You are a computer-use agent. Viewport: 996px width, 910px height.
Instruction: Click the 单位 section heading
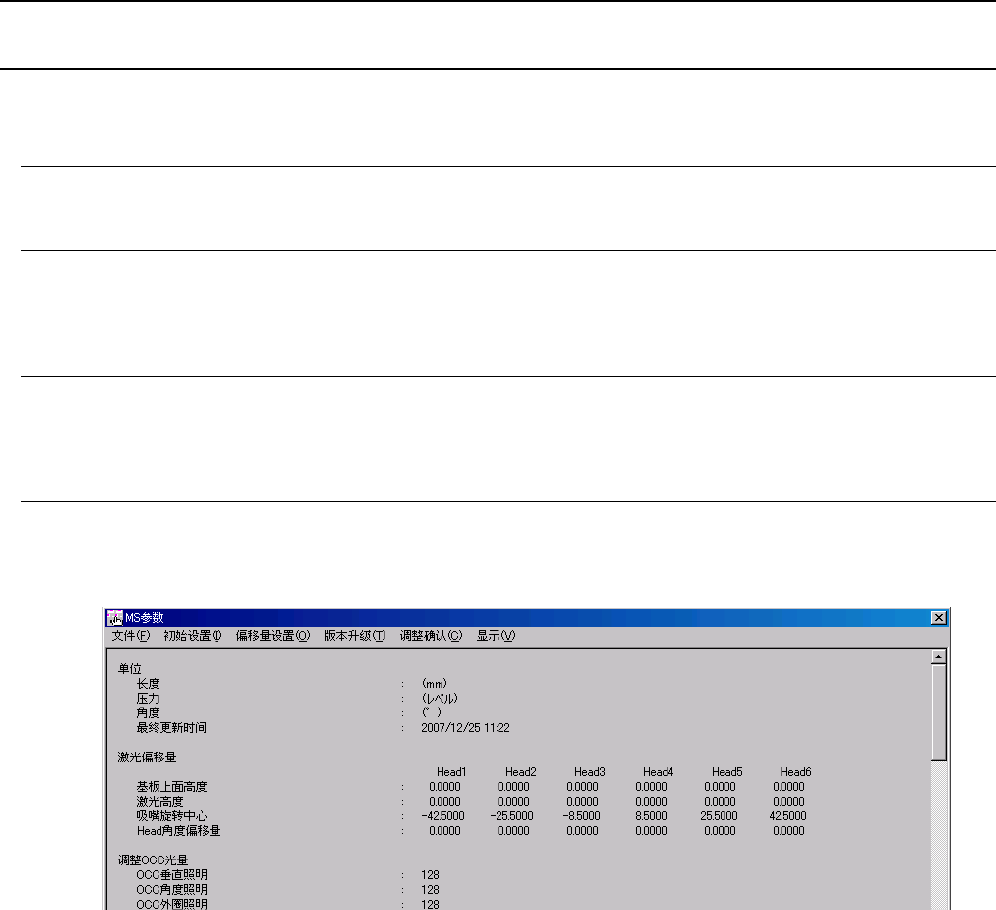click(x=130, y=669)
